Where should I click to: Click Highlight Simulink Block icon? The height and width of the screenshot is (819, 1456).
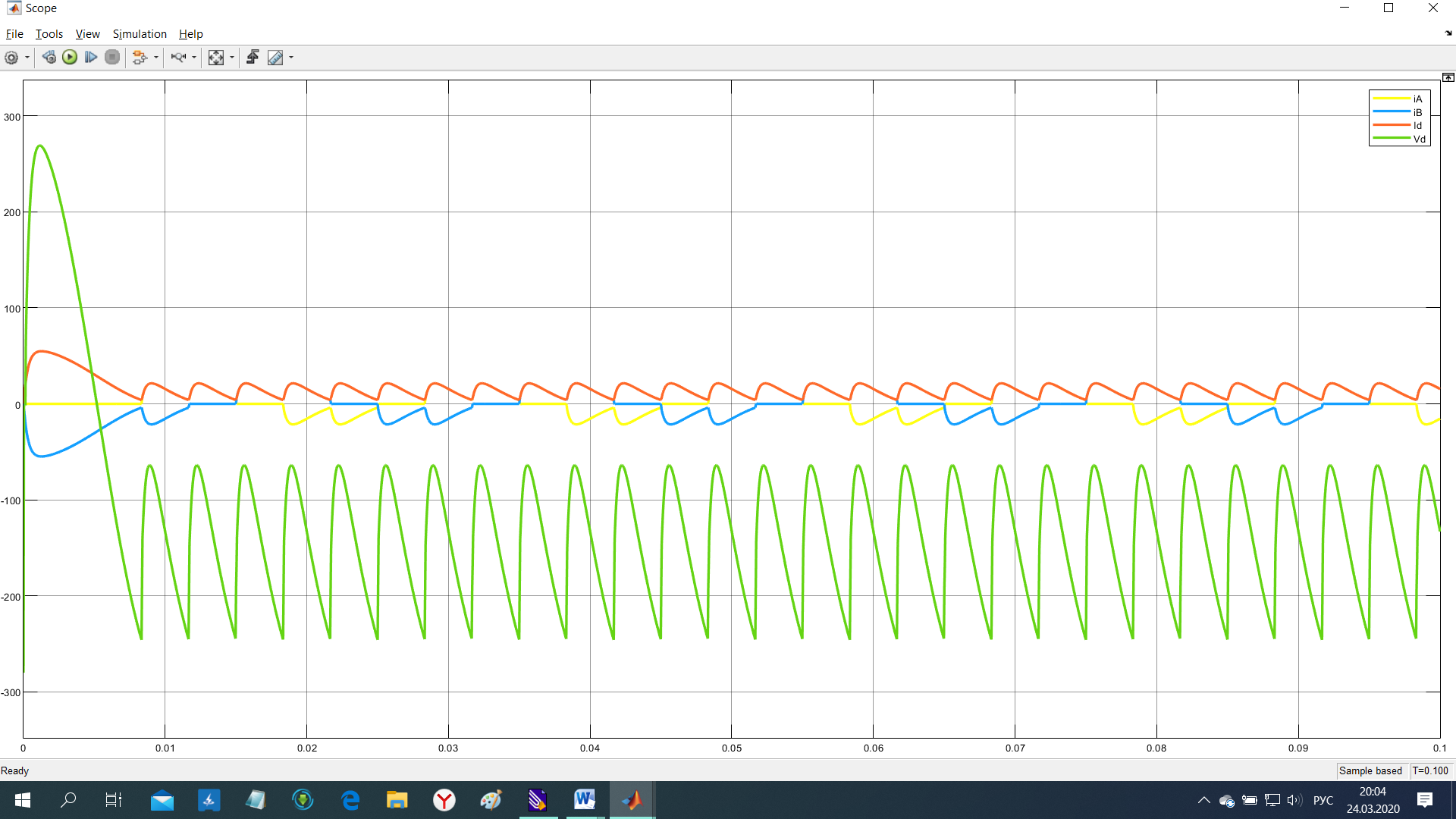click(x=139, y=58)
